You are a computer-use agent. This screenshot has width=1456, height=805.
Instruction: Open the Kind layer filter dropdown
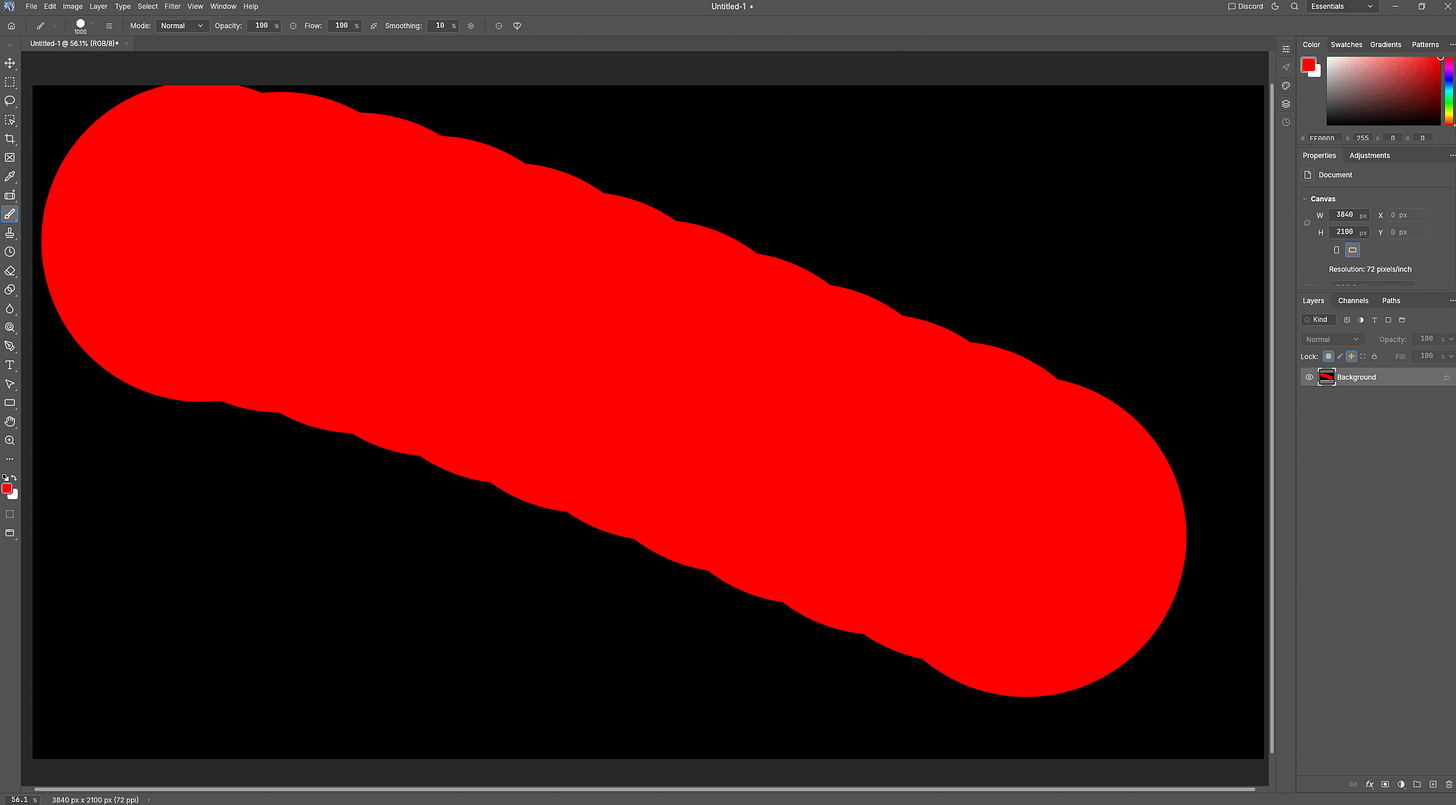pos(1319,320)
